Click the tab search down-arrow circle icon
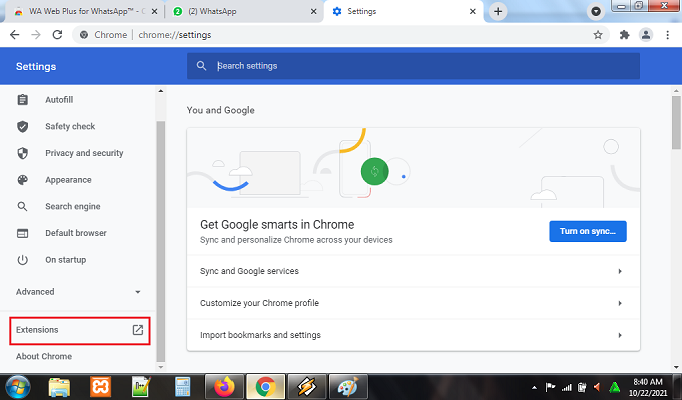This screenshot has width=682, height=400. (596, 11)
